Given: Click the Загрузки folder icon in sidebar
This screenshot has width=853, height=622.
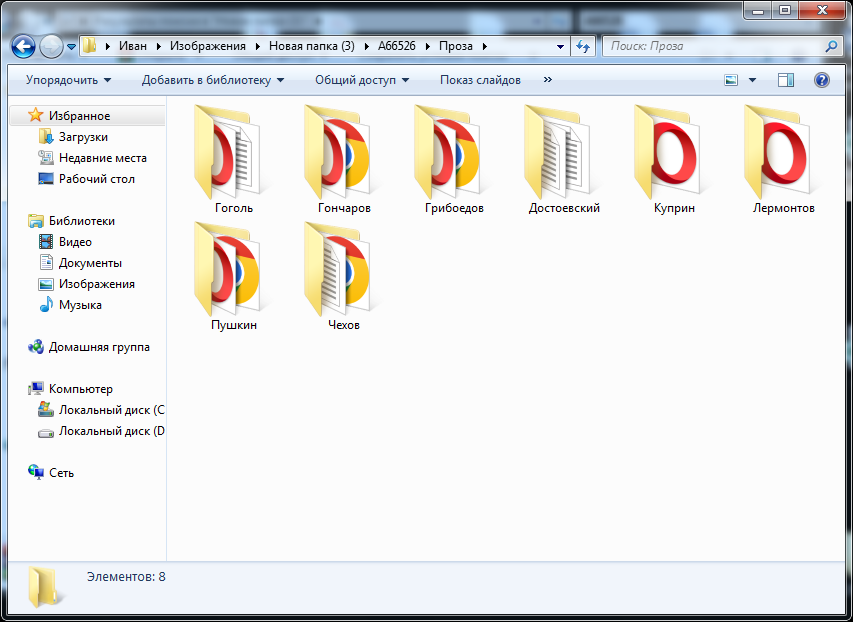Looking at the screenshot, I should pos(46,136).
